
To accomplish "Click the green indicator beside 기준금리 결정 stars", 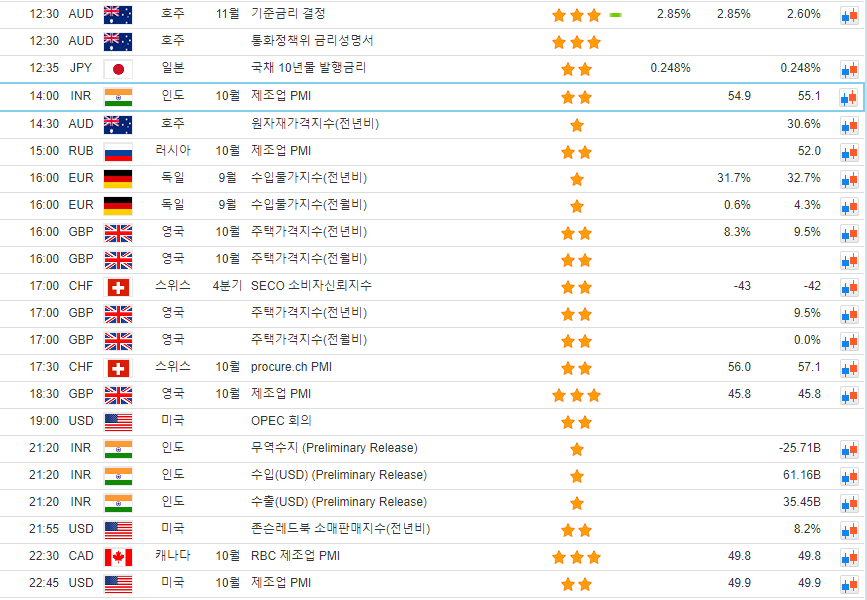I will tap(615, 15).
